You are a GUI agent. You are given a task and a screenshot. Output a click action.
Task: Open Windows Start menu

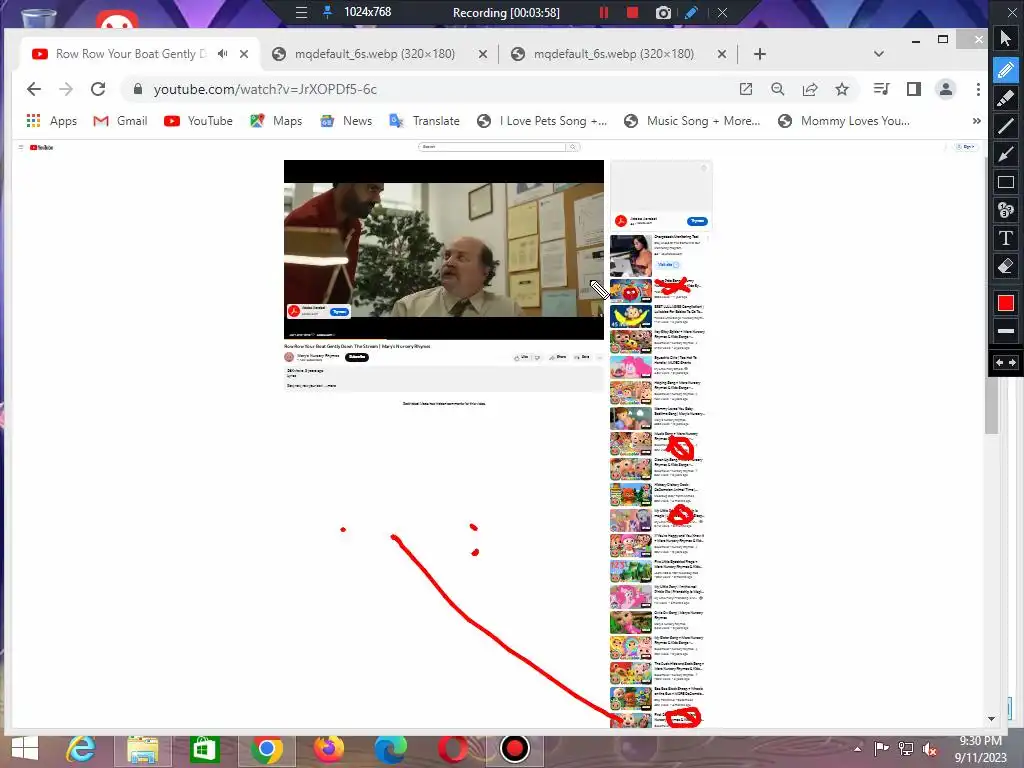[x=25, y=749]
